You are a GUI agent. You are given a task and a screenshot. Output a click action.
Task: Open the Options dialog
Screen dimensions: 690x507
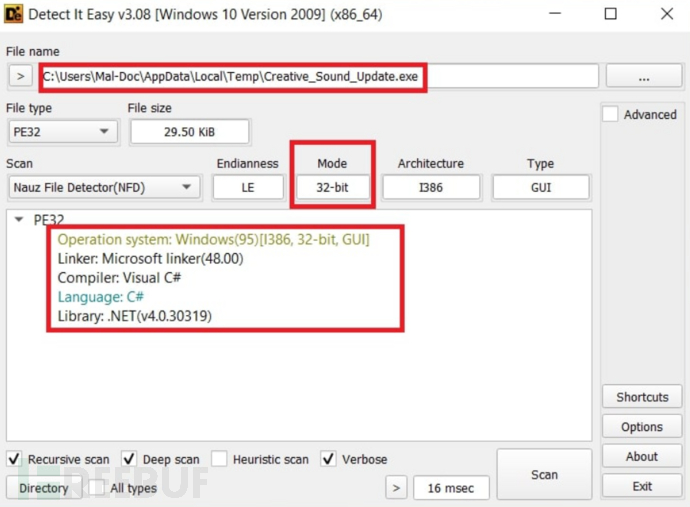click(x=642, y=426)
